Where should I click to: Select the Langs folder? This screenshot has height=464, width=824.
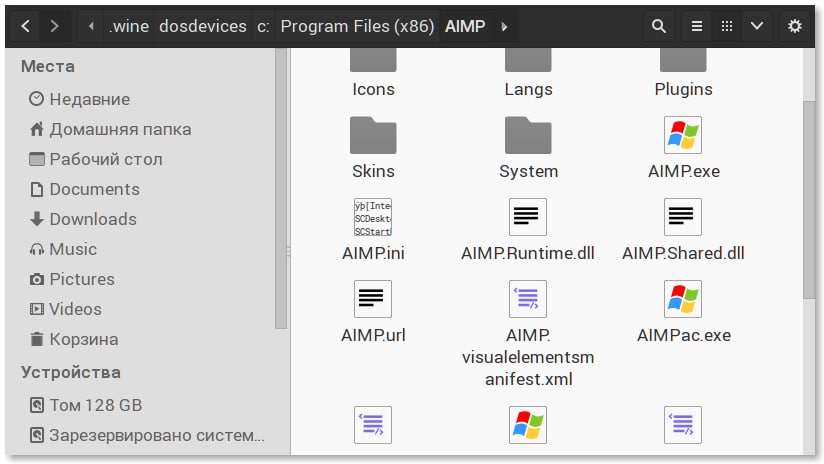pos(528,74)
